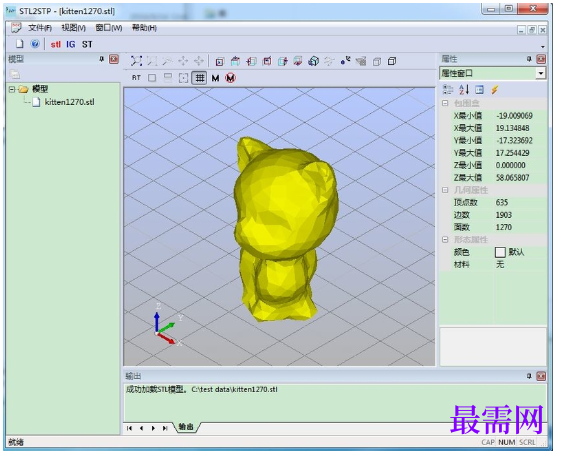Toggle the RT mode button
This screenshot has width=562, height=451.
point(136,78)
